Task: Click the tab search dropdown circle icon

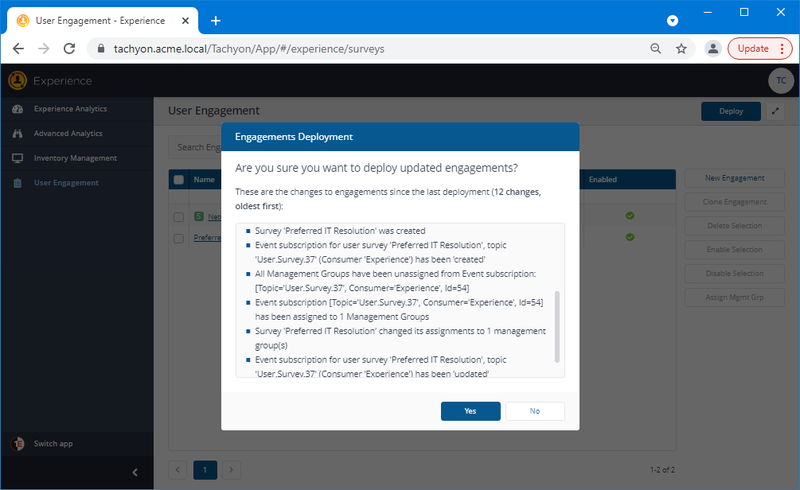Action: pos(672,20)
